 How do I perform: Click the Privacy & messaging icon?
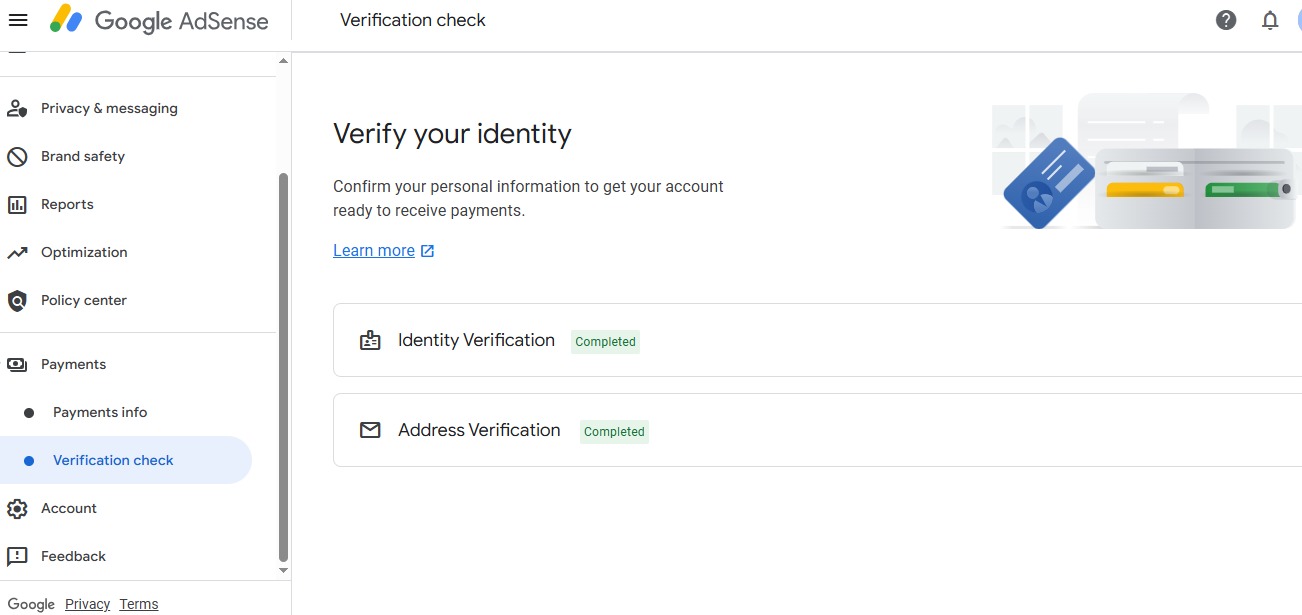pyautogui.click(x=17, y=108)
